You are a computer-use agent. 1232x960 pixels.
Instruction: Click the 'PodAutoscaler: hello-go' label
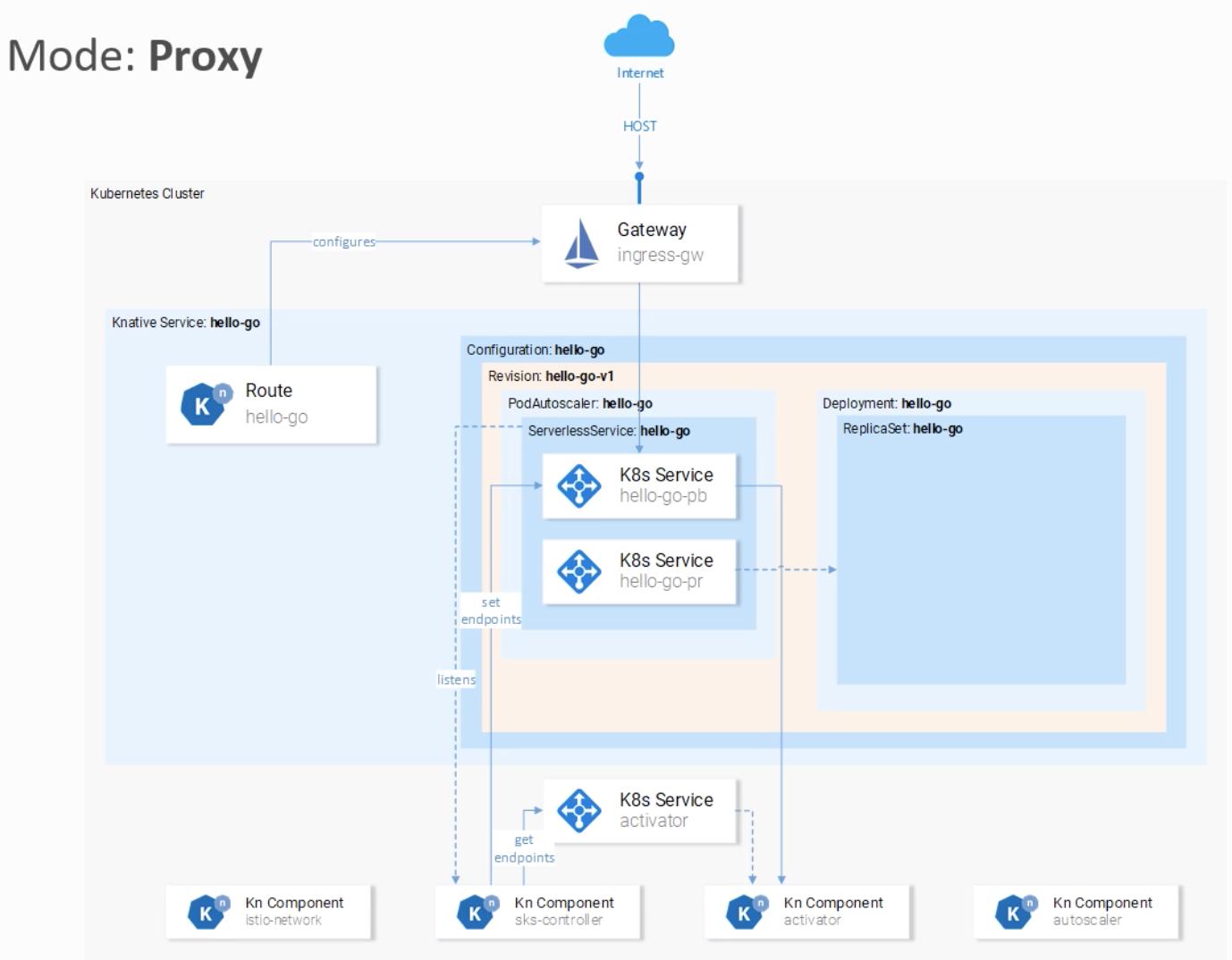click(580, 403)
